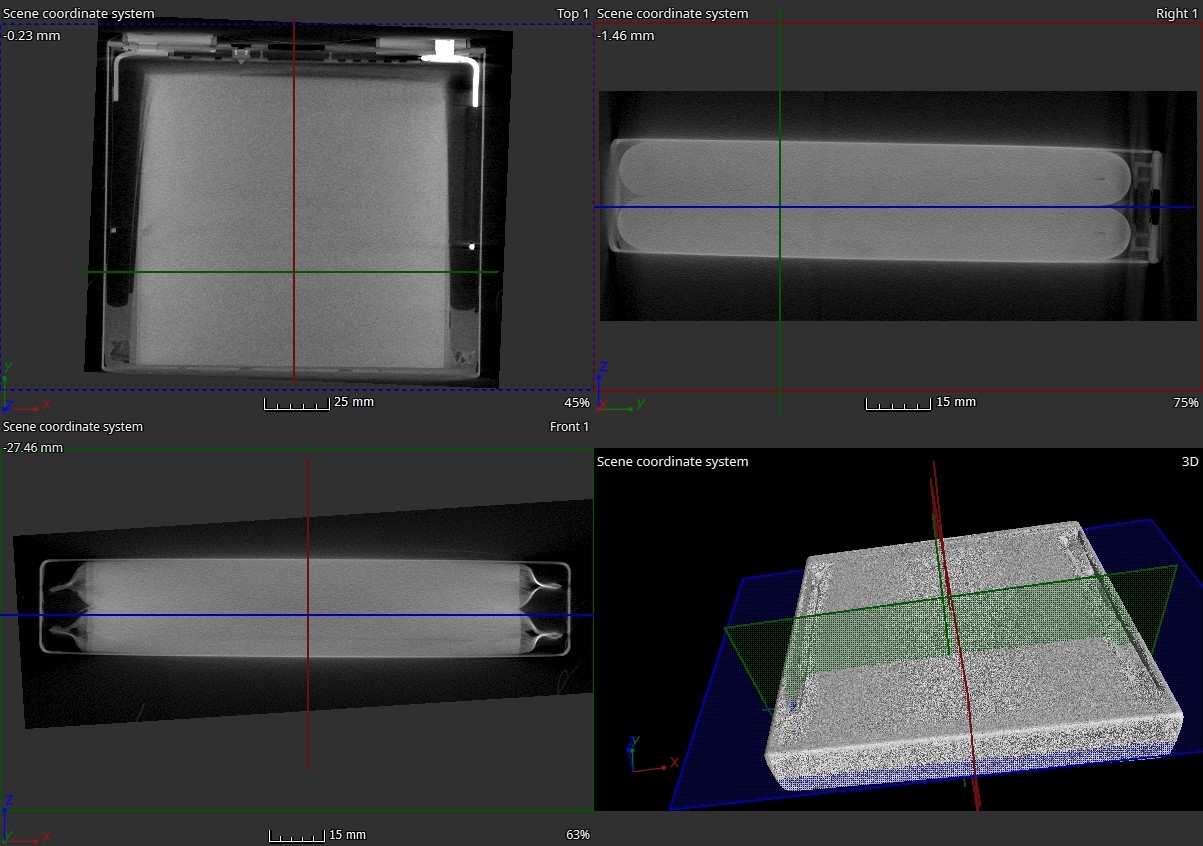Click the Front 1 view label
This screenshot has height=846, width=1203.
click(569, 427)
